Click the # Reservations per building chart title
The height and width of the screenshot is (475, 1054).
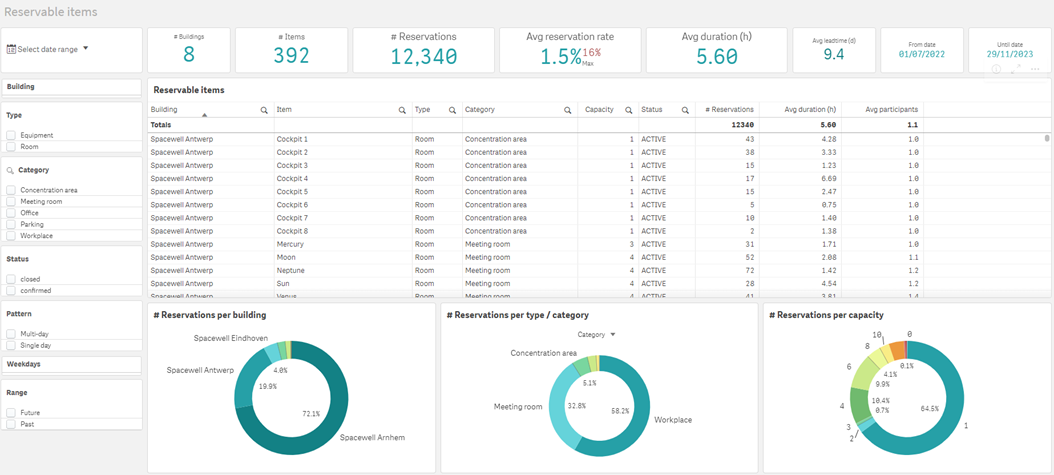tap(210, 314)
